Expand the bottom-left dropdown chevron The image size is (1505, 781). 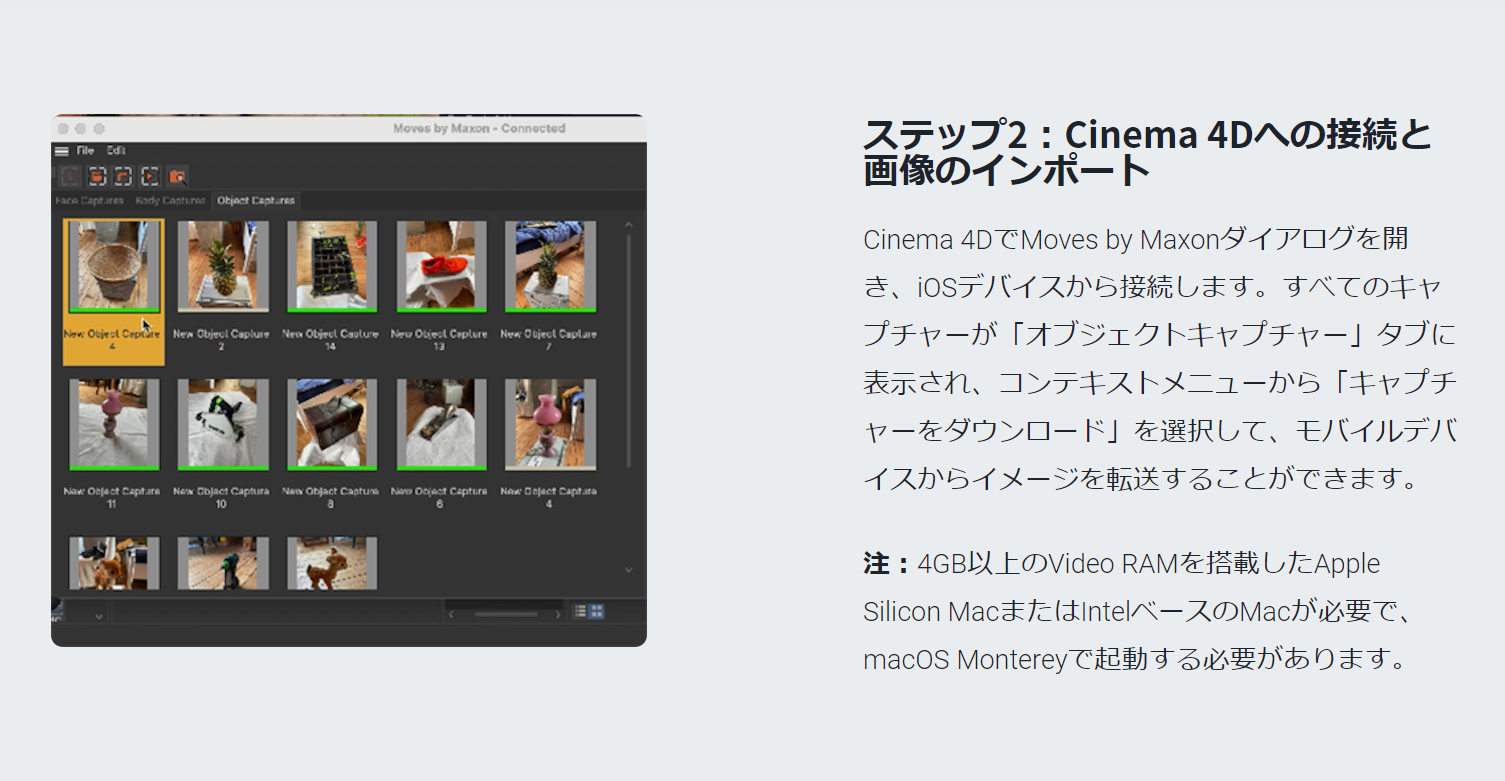[98, 617]
